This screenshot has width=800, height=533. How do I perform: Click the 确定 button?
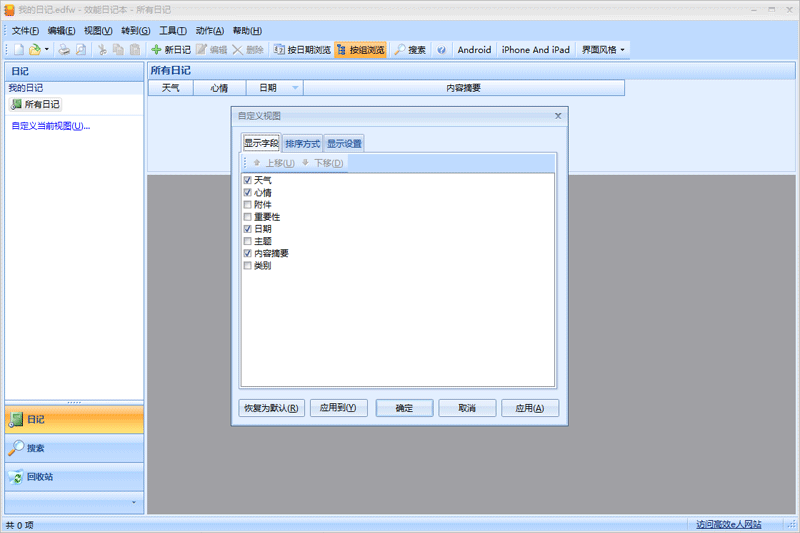(404, 408)
